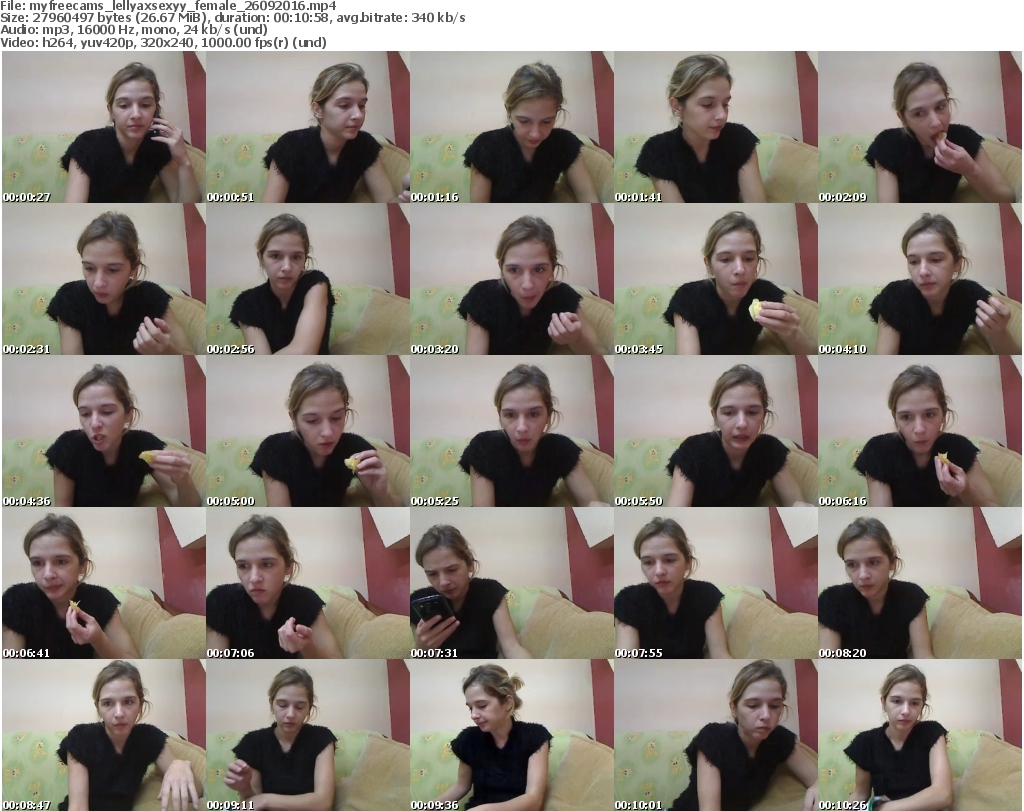Click the file name text ending in 26092016.mp4
The height and width of the screenshot is (811, 1024).
tap(183, 6)
